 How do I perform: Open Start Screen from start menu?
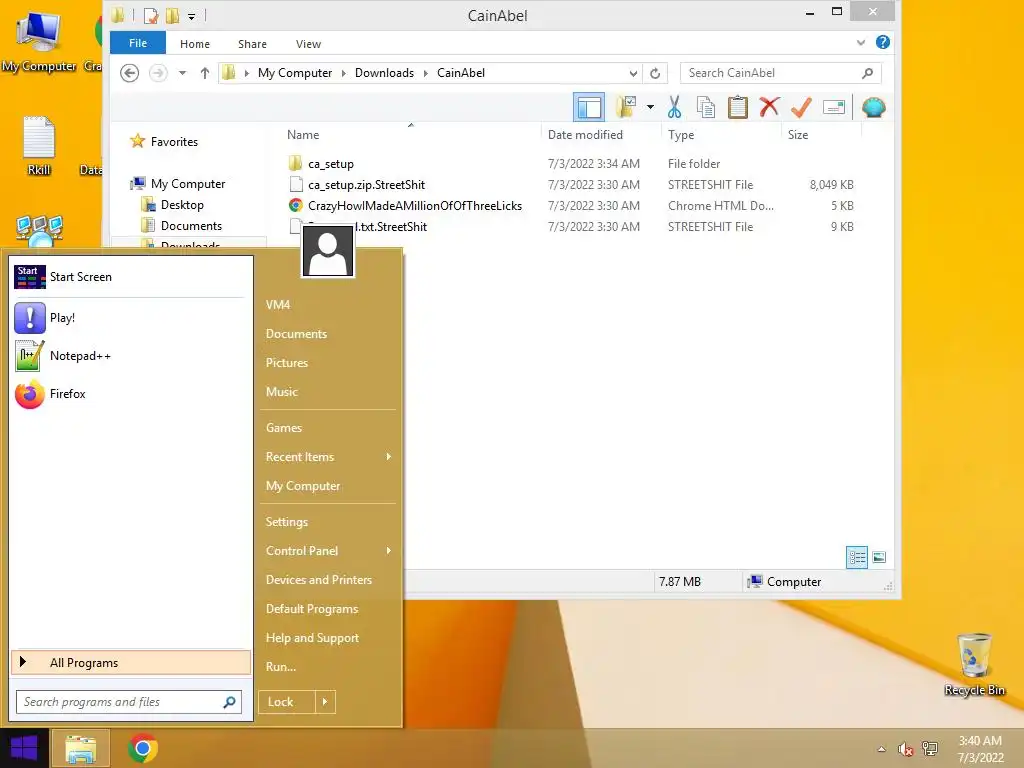[131, 277]
